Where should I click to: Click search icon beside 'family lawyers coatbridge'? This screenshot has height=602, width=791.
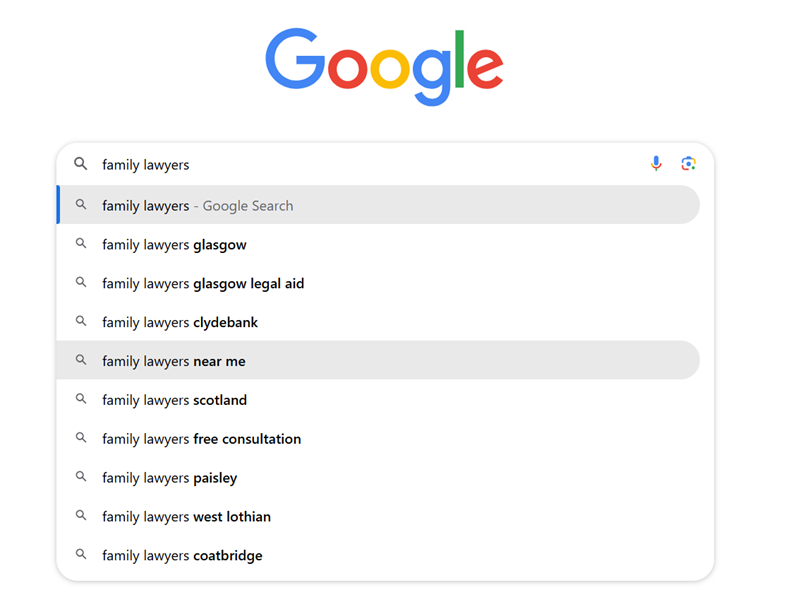pos(81,554)
